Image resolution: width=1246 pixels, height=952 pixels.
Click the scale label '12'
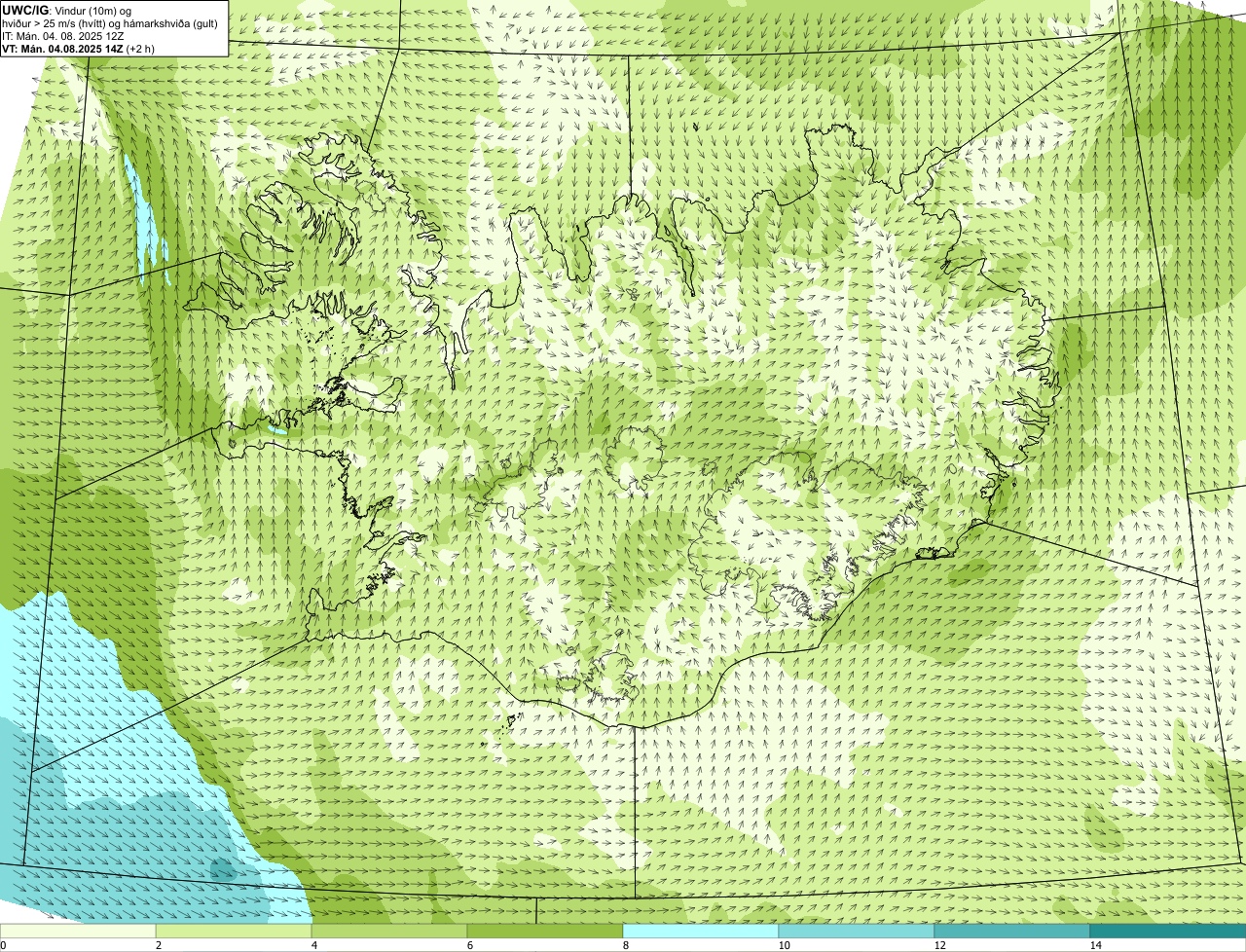coord(939,945)
